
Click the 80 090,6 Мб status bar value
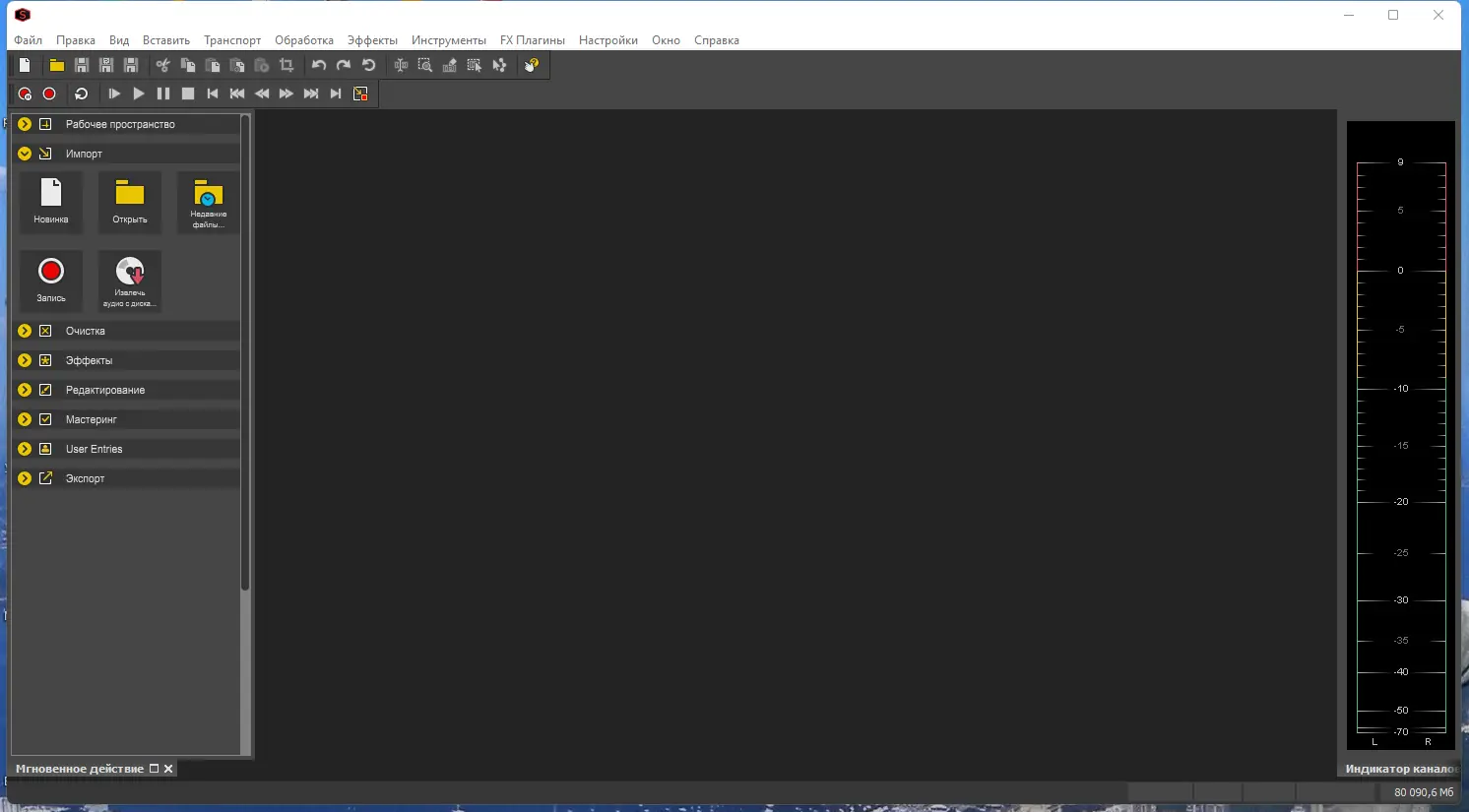pos(1424,792)
